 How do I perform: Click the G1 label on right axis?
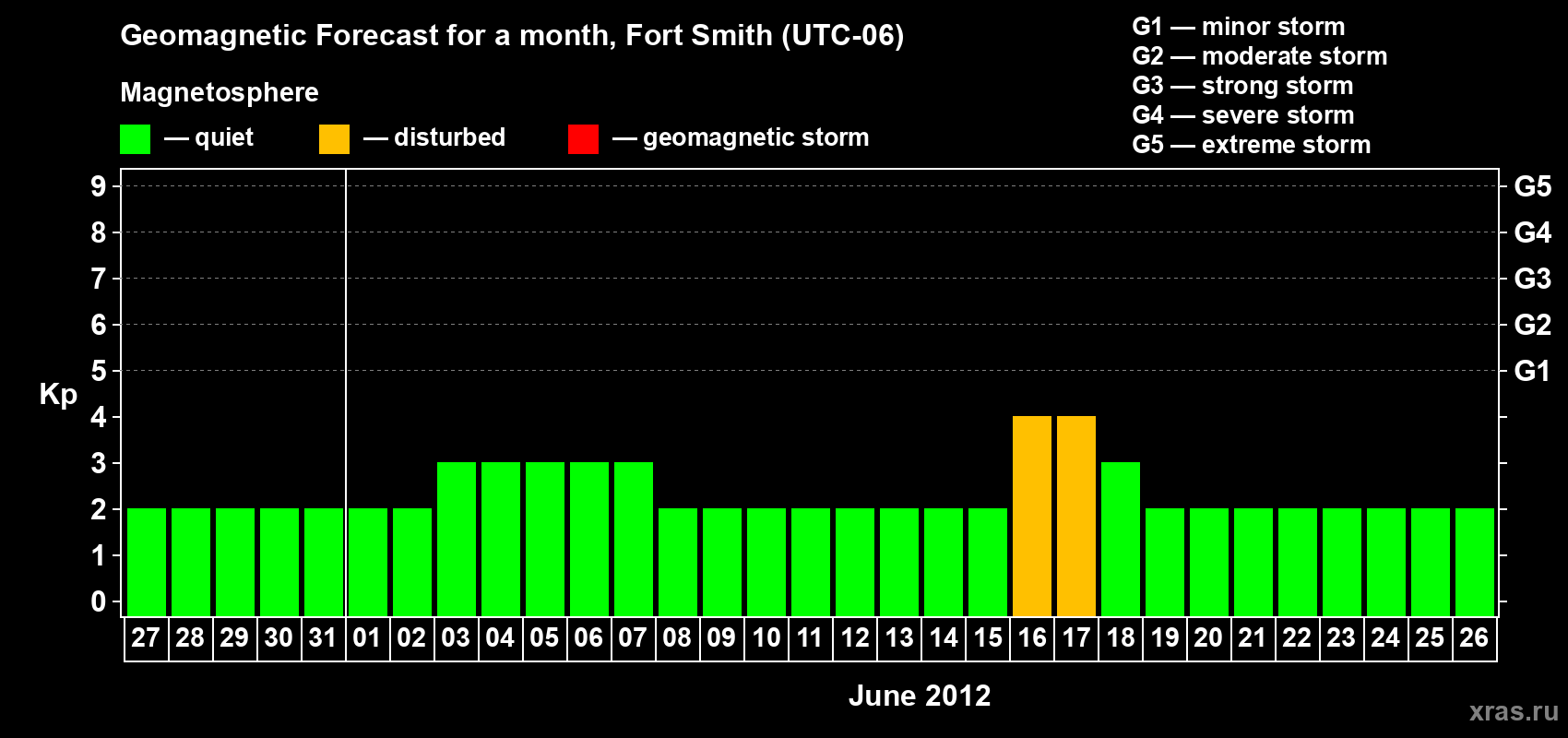(1533, 371)
